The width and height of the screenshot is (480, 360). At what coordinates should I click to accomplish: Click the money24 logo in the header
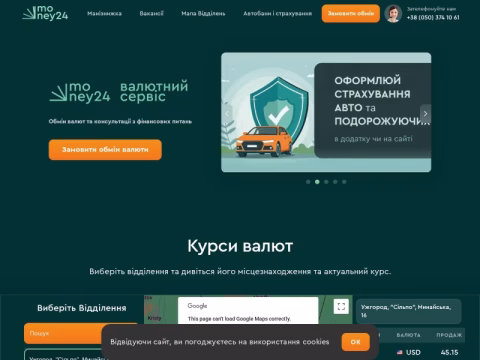[45, 13]
